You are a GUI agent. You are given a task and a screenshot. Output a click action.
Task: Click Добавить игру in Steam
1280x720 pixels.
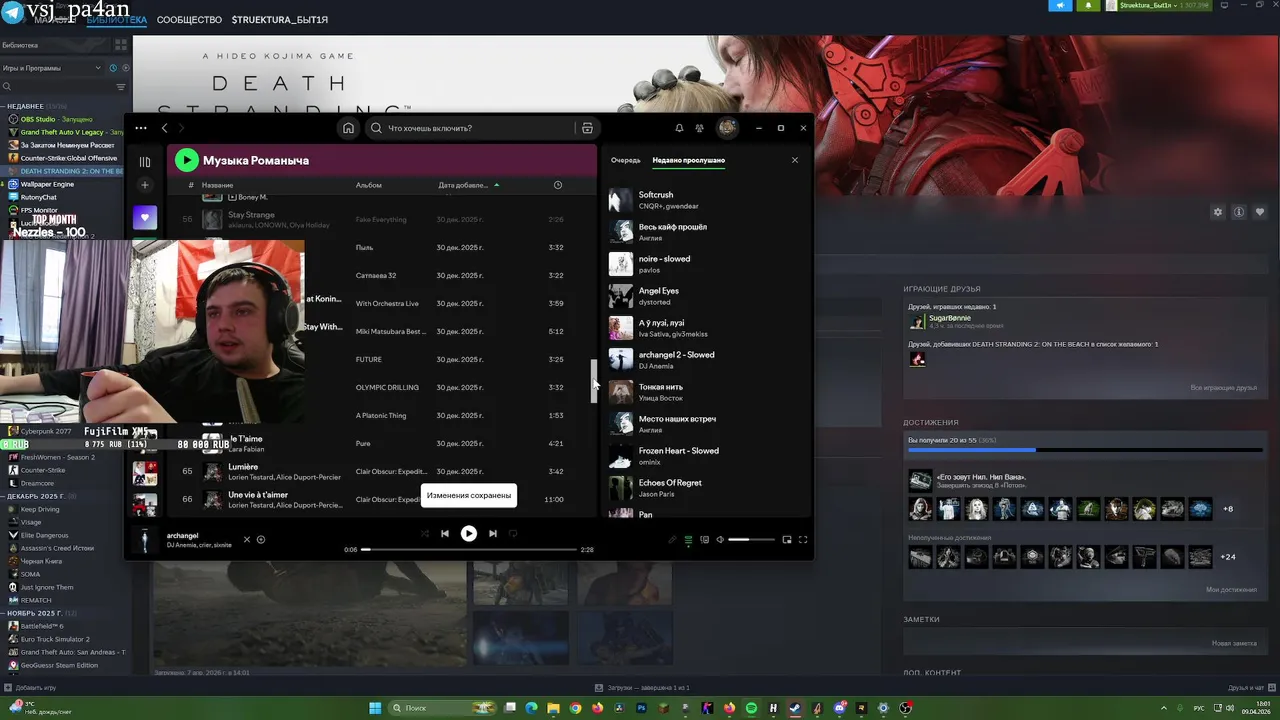30,688
